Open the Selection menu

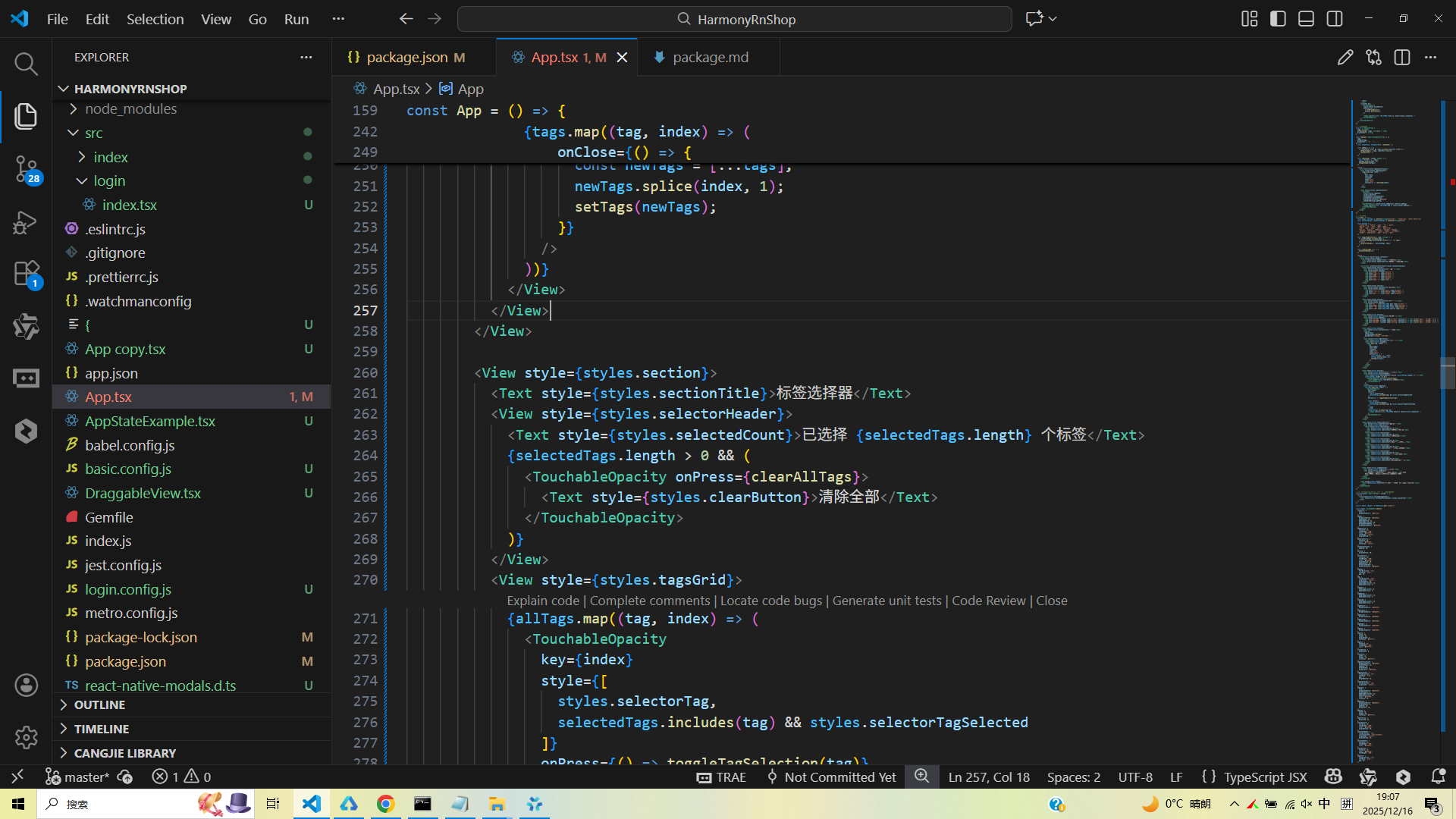tap(155, 19)
